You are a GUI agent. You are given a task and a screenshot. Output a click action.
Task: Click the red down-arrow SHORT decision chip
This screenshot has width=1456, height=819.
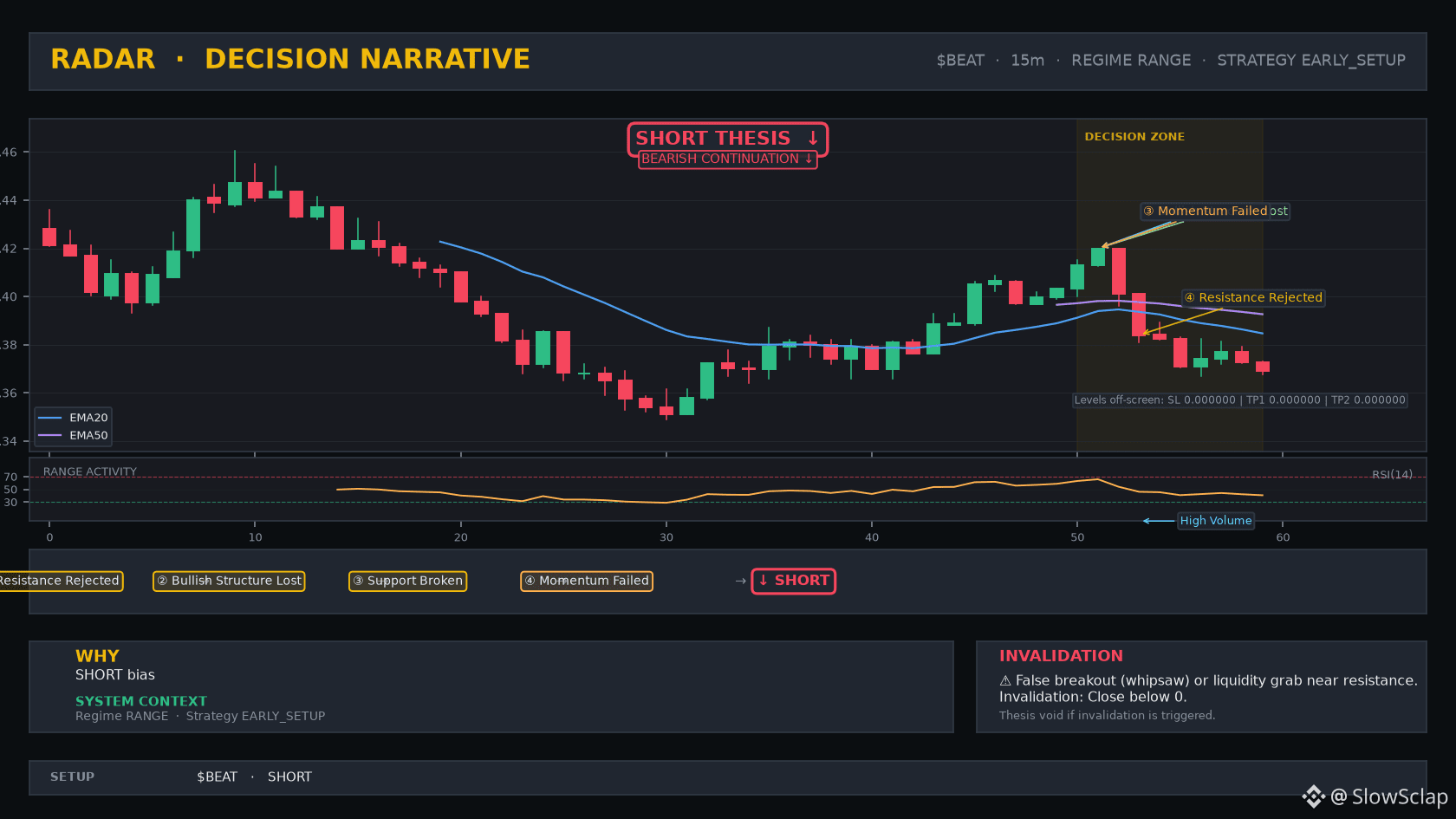794,581
